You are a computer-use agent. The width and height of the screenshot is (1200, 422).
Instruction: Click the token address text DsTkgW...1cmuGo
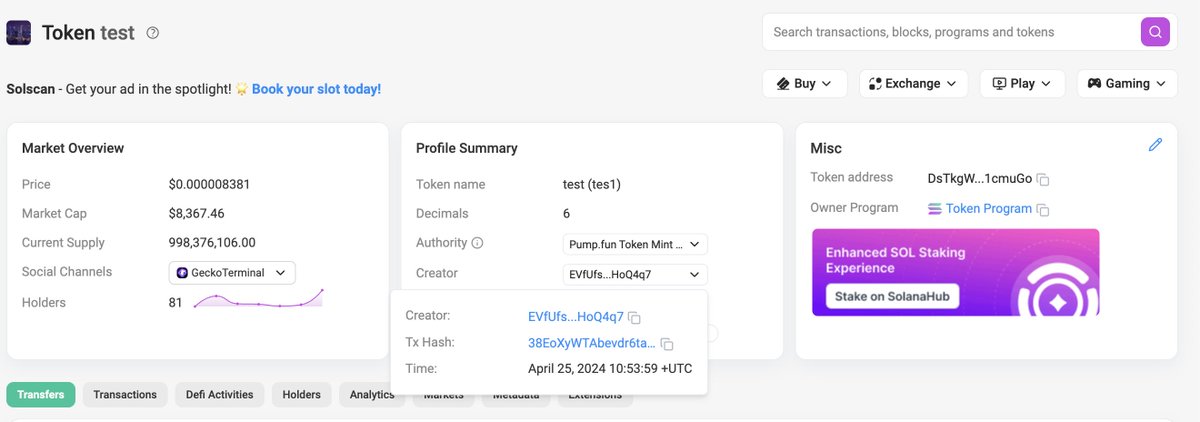click(x=980, y=179)
